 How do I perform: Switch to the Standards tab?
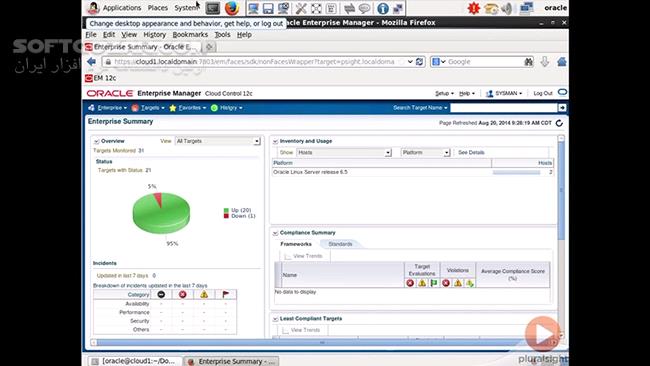click(340, 244)
